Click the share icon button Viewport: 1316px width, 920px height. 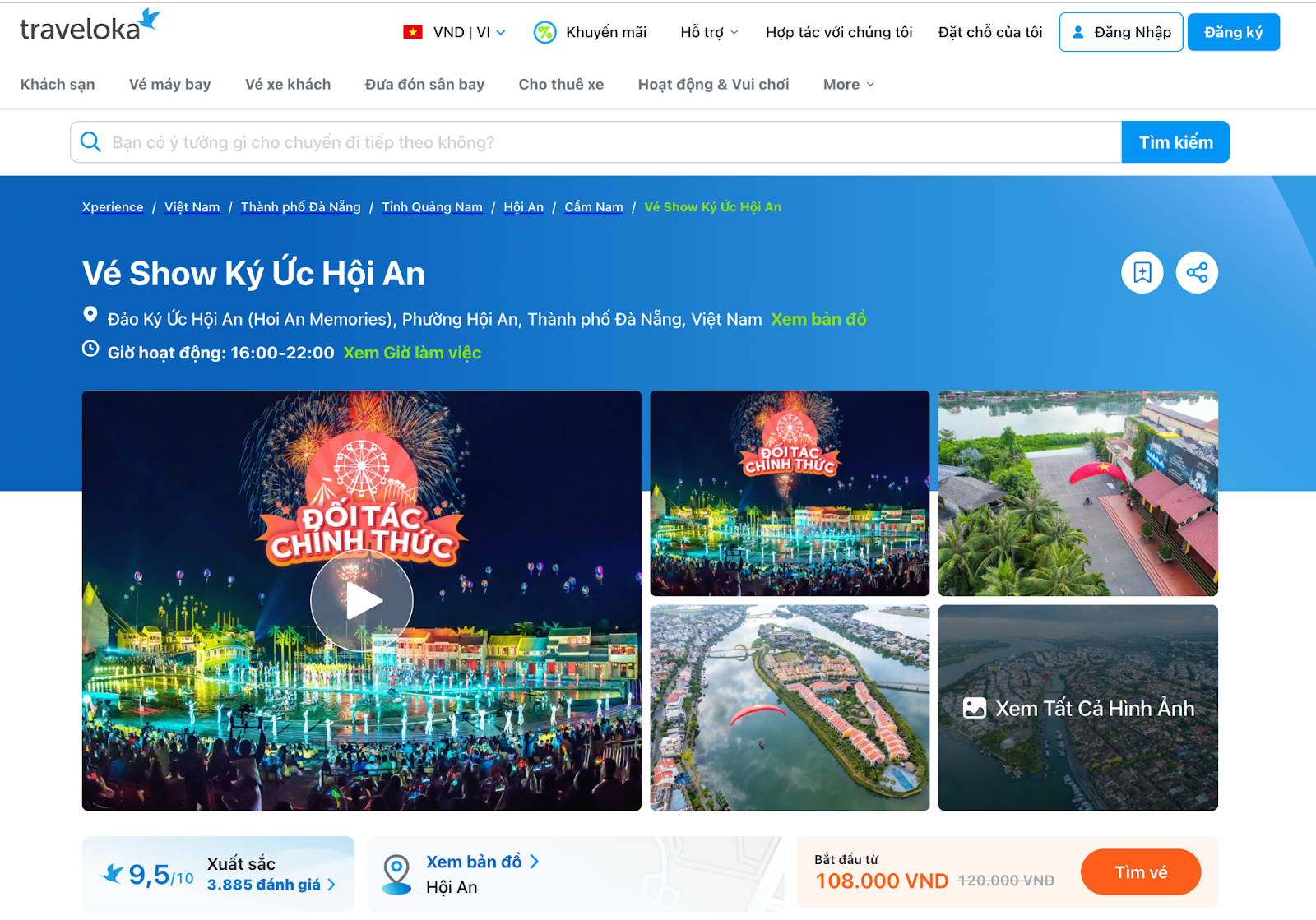tap(1197, 272)
